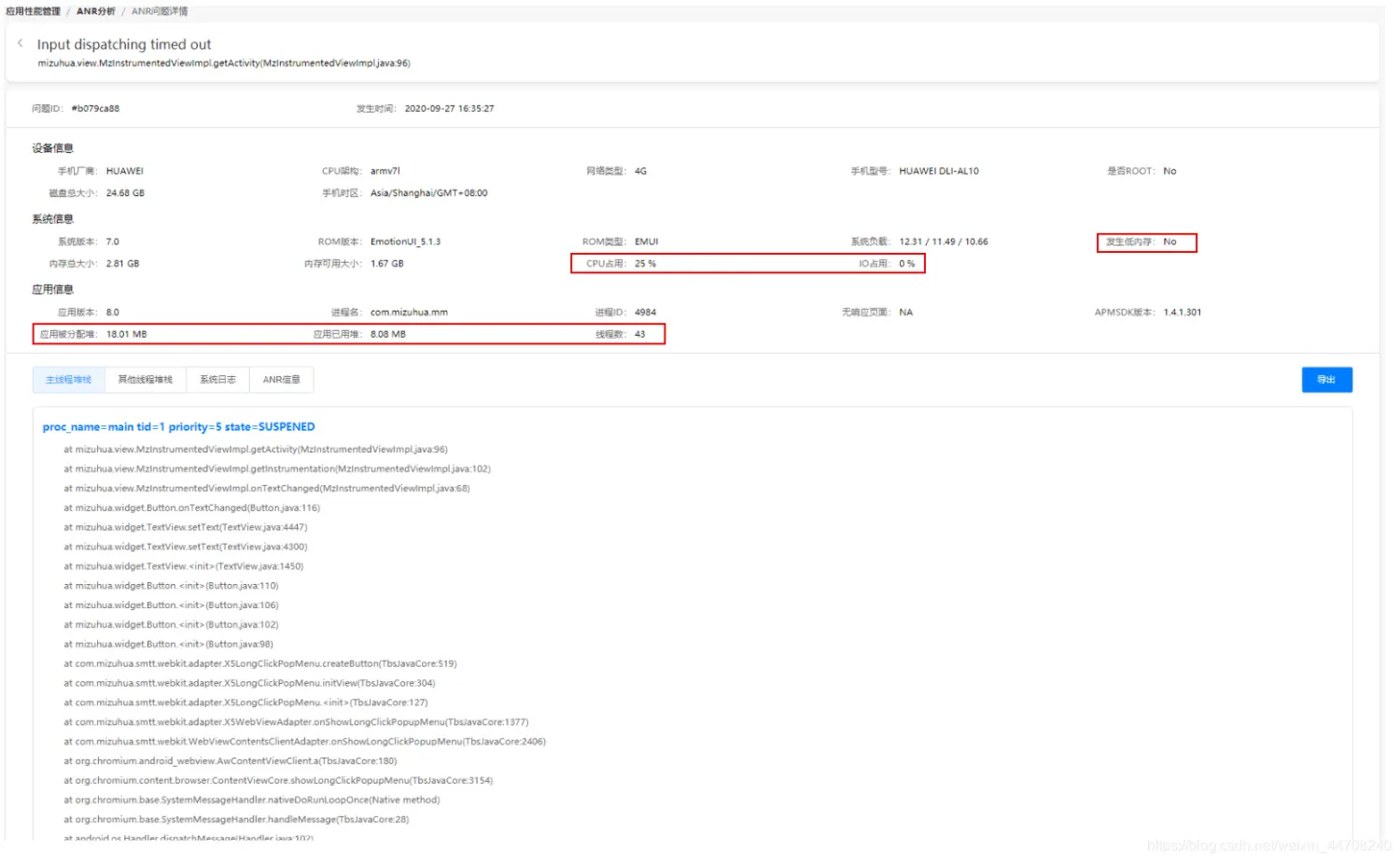Click issue ID value #b079ca88
Image resolution: width=1400 pixels, height=862 pixels.
click(x=95, y=108)
